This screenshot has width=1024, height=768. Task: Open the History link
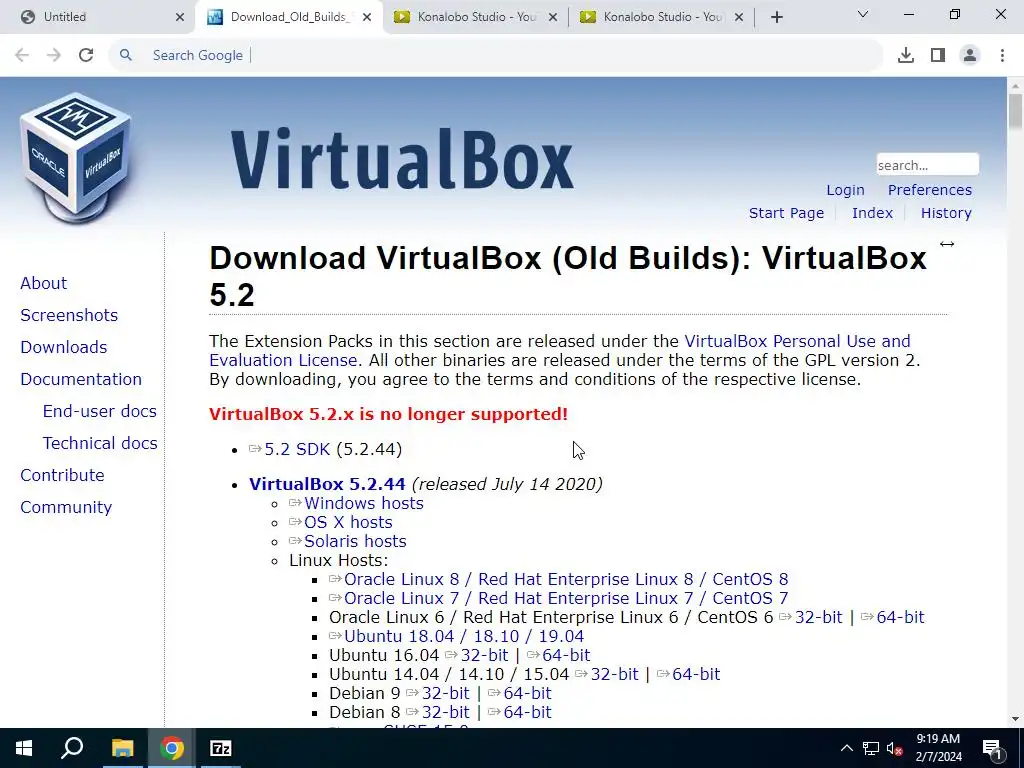coord(946,213)
